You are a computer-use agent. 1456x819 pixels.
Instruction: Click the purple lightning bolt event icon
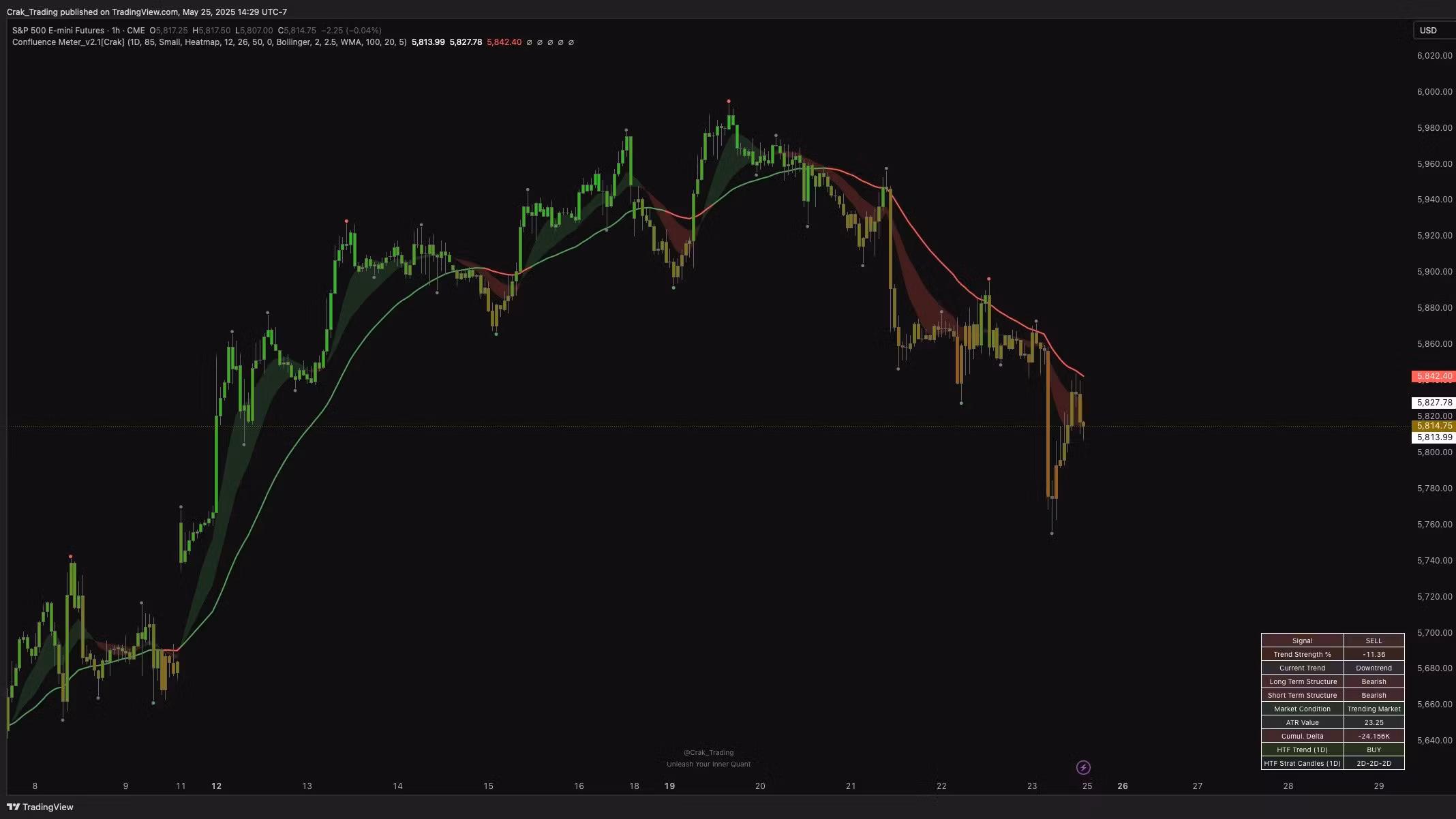(x=1083, y=768)
